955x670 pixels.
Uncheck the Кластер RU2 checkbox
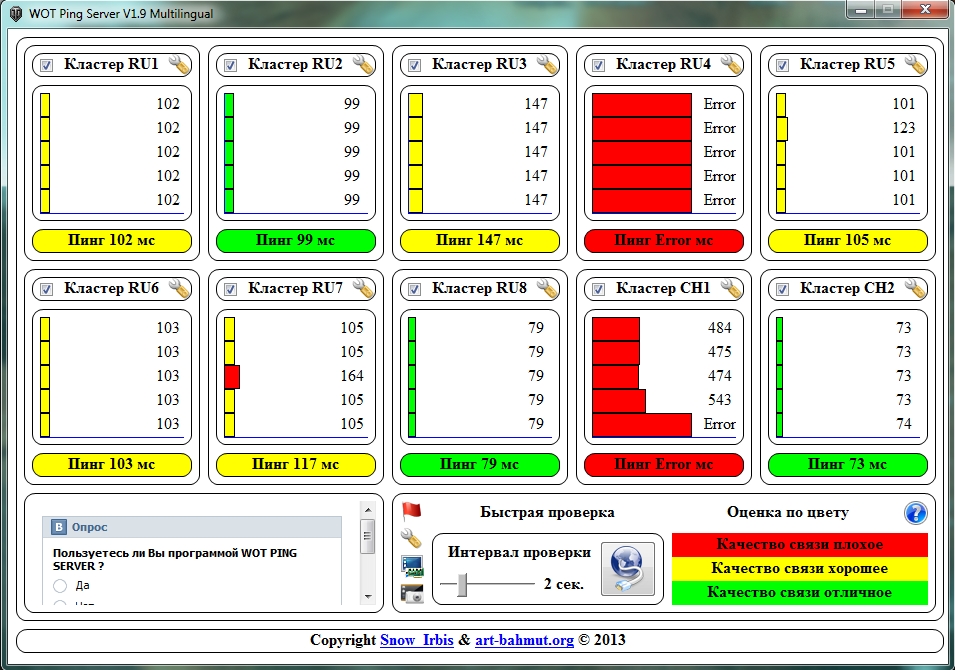[230, 66]
